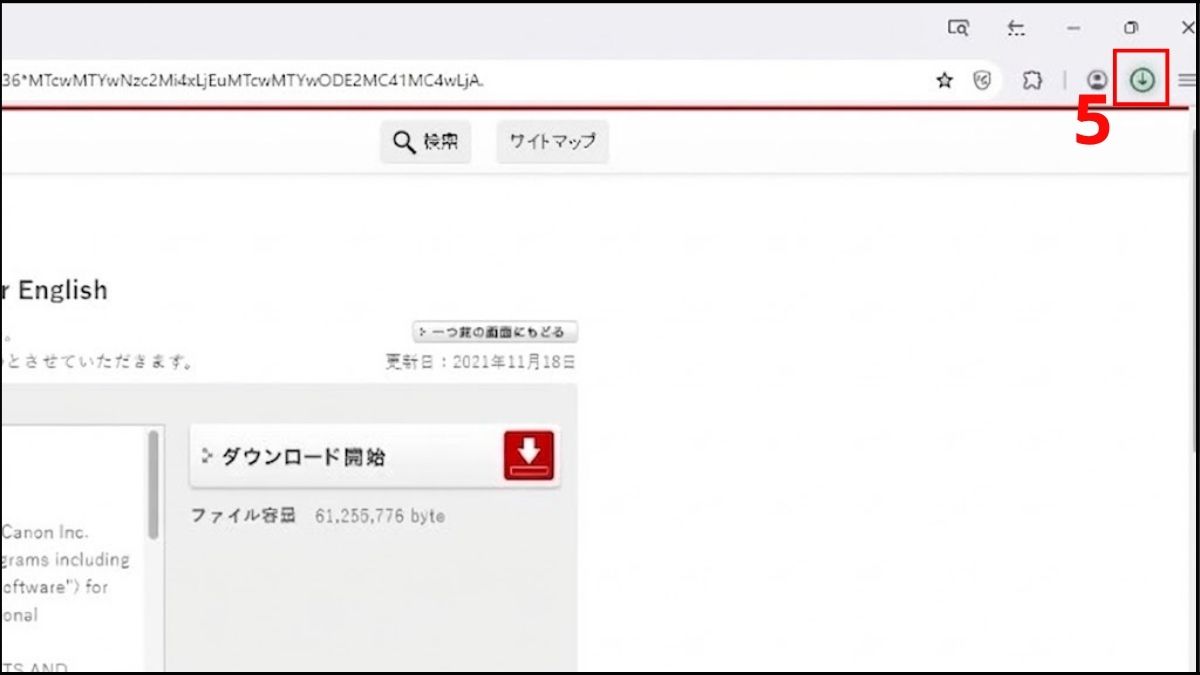Open the サイトマップ link
The width and height of the screenshot is (1200, 675).
[552, 142]
